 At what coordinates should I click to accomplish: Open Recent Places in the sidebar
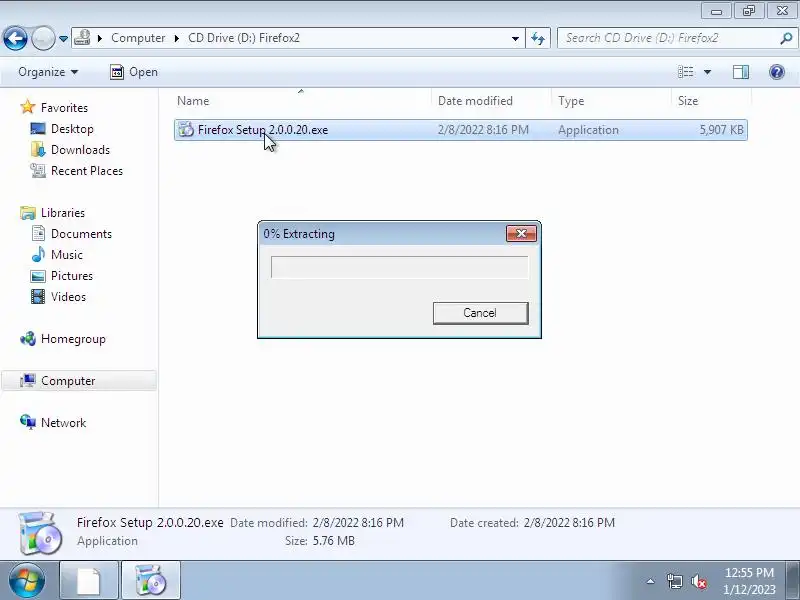(87, 170)
